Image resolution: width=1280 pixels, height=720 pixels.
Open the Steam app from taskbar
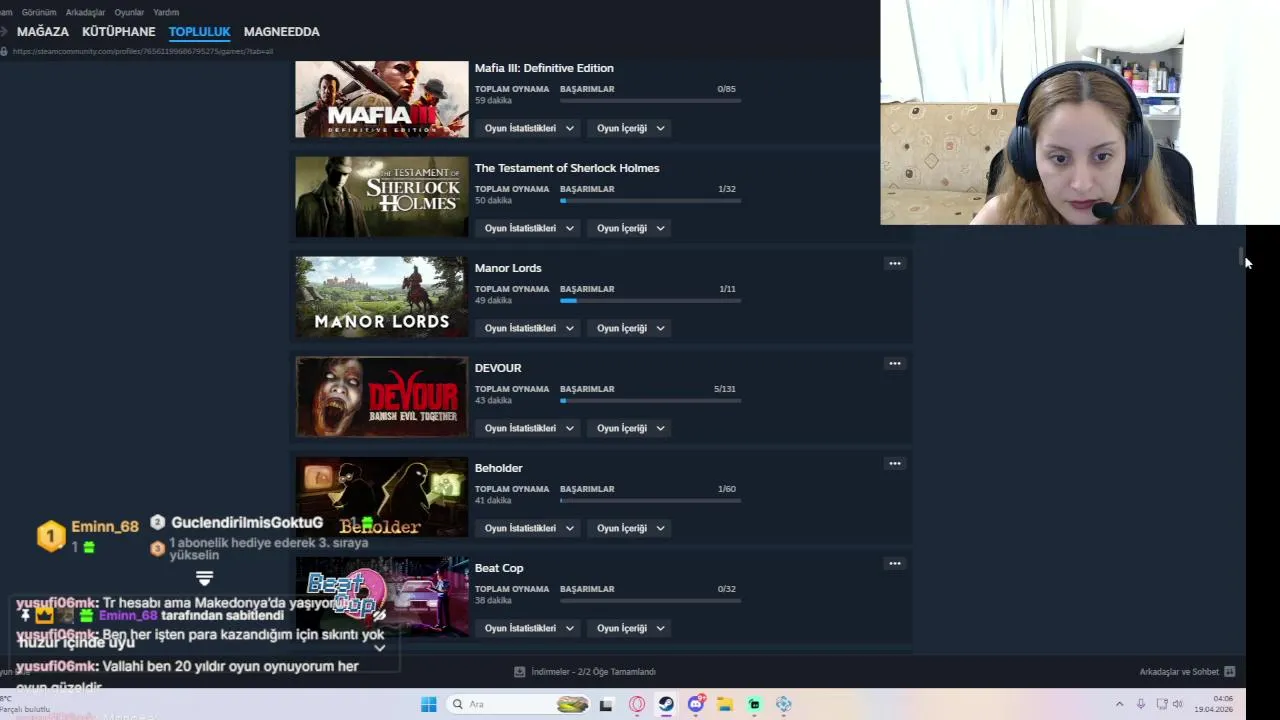pyautogui.click(x=666, y=704)
